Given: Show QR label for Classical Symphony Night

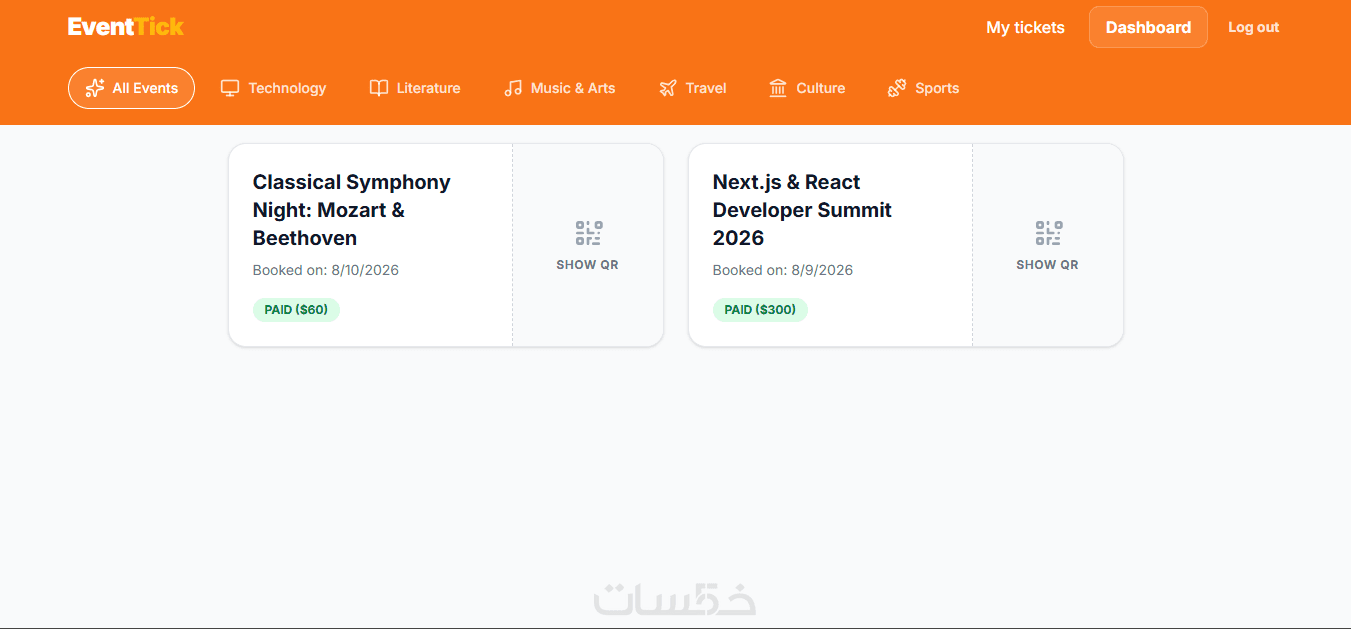Looking at the screenshot, I should (588, 265).
